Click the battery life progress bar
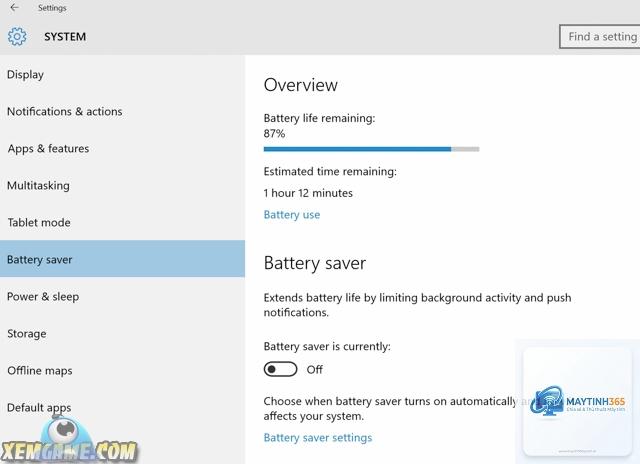 coord(371,149)
